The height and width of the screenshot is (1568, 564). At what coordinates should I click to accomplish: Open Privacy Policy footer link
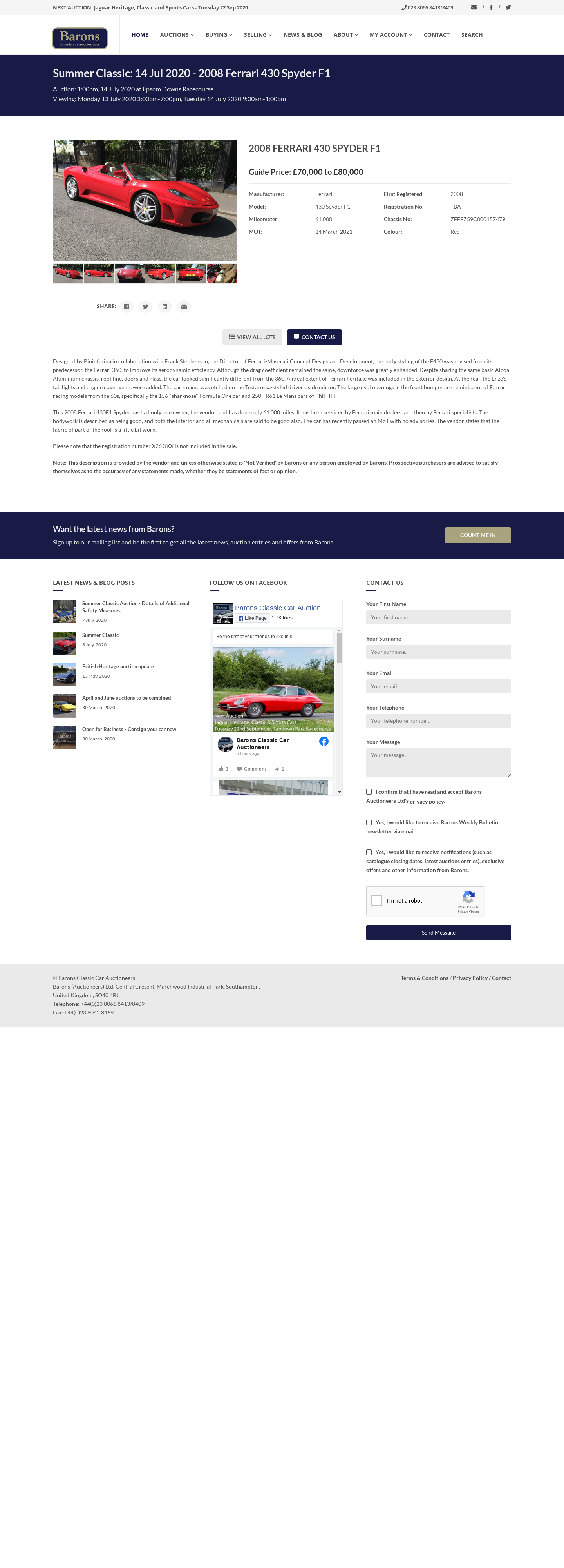coord(470,978)
